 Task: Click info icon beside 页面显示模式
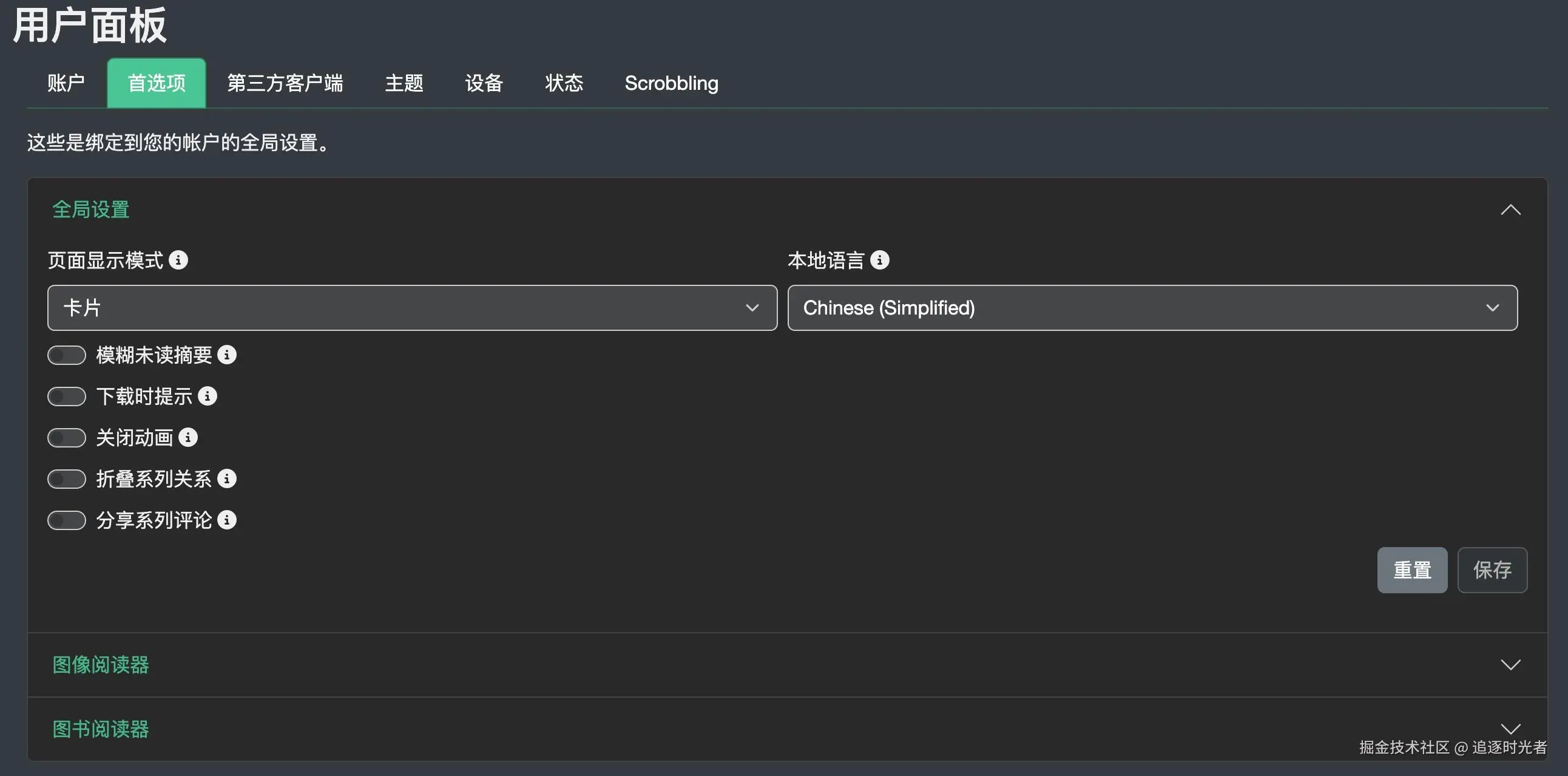(178, 260)
